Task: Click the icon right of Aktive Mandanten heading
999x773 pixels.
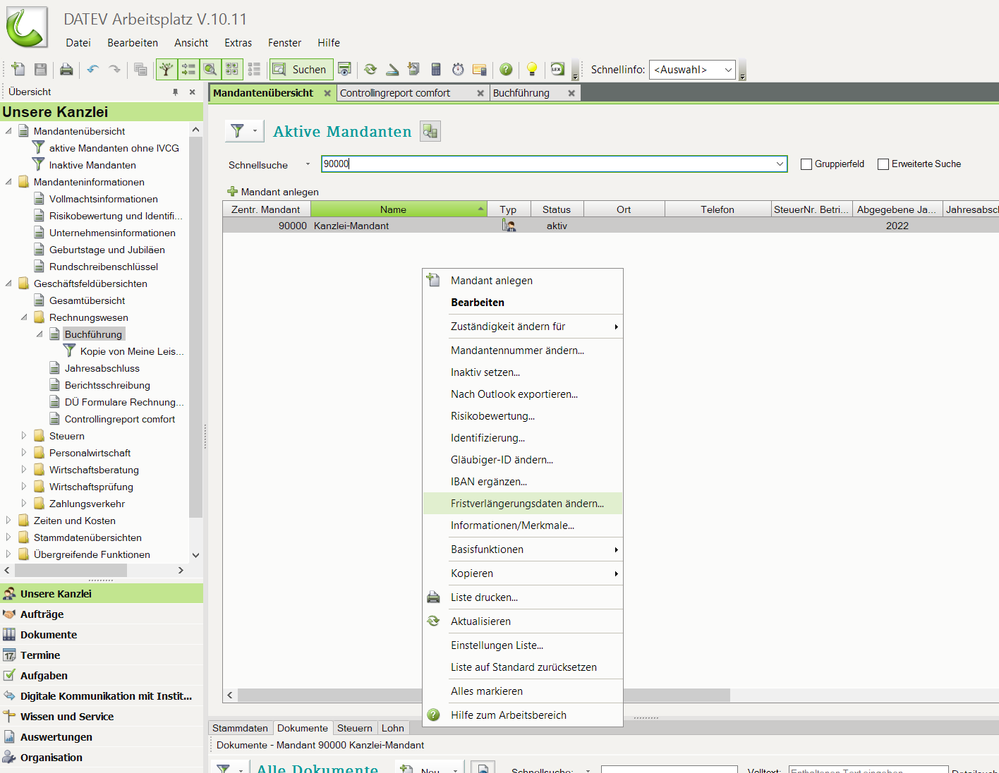Action: pyautogui.click(x=430, y=131)
